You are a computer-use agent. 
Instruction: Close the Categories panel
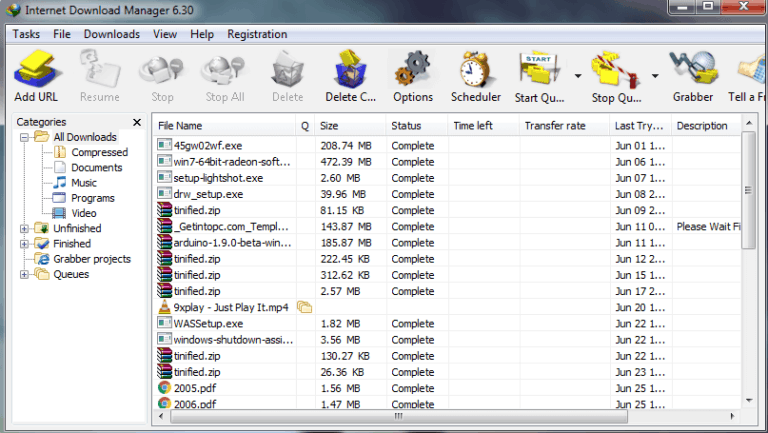click(137, 122)
